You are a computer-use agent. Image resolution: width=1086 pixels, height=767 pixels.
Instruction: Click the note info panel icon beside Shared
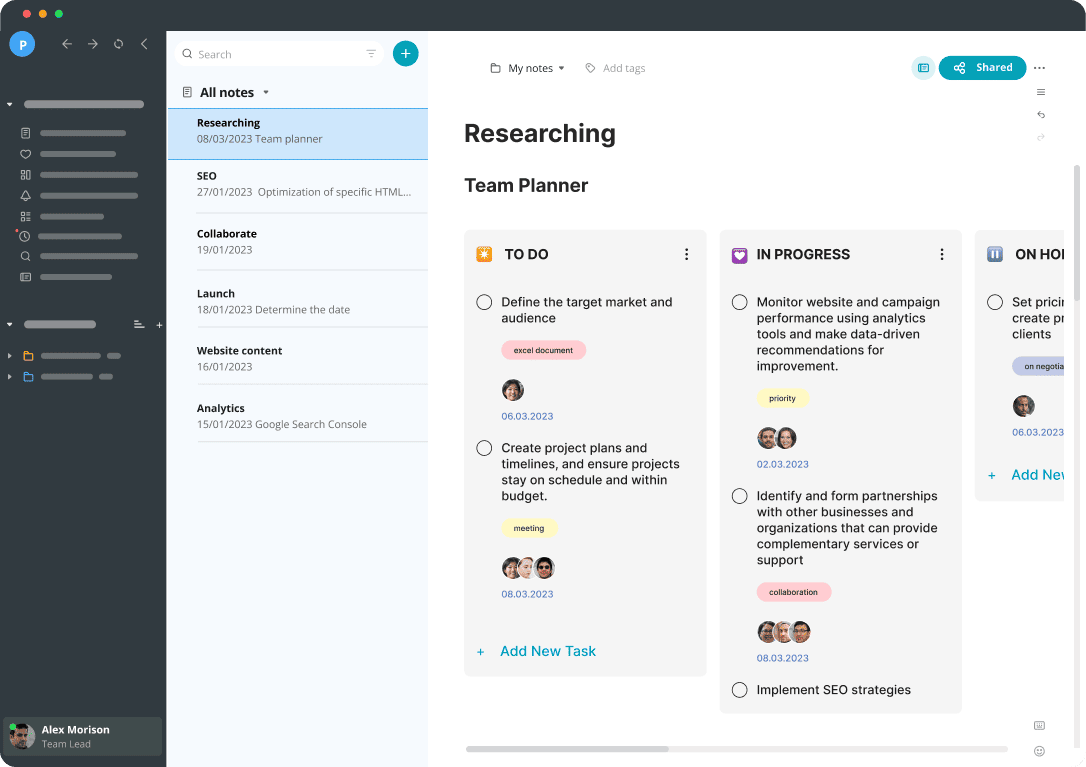[923, 68]
